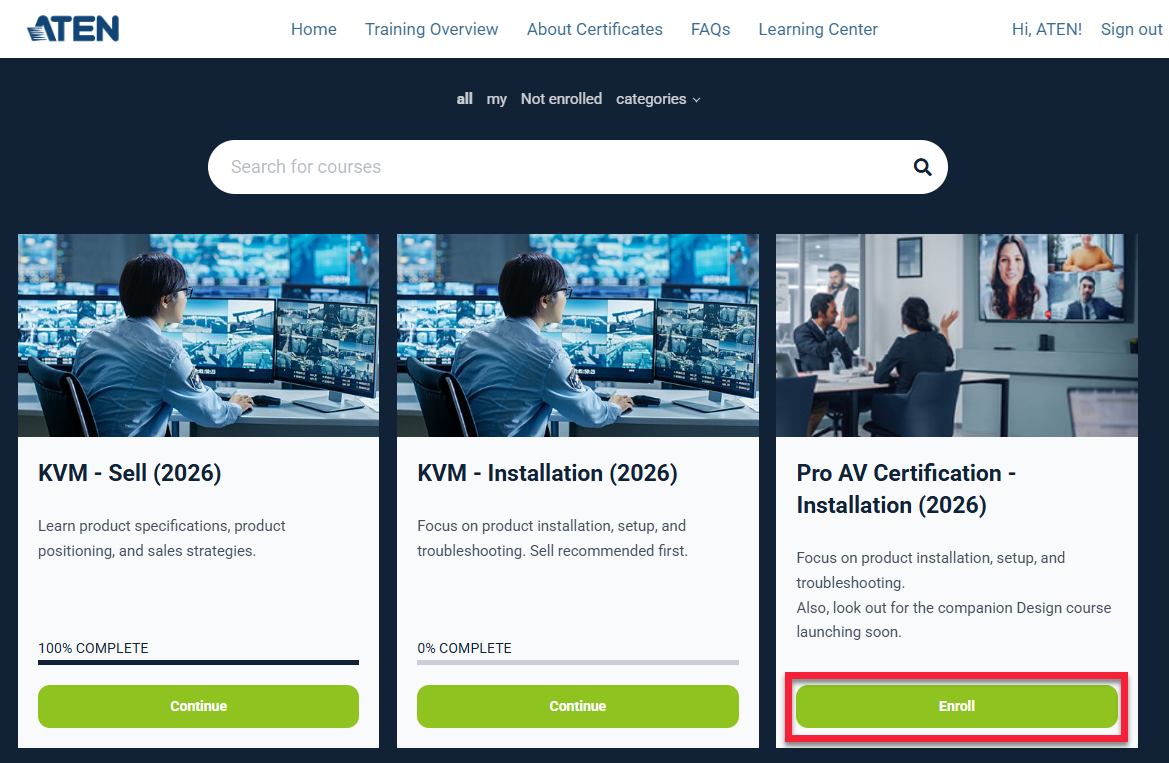The height and width of the screenshot is (763, 1169).
Task: Navigate to Learning Center
Action: (817, 29)
